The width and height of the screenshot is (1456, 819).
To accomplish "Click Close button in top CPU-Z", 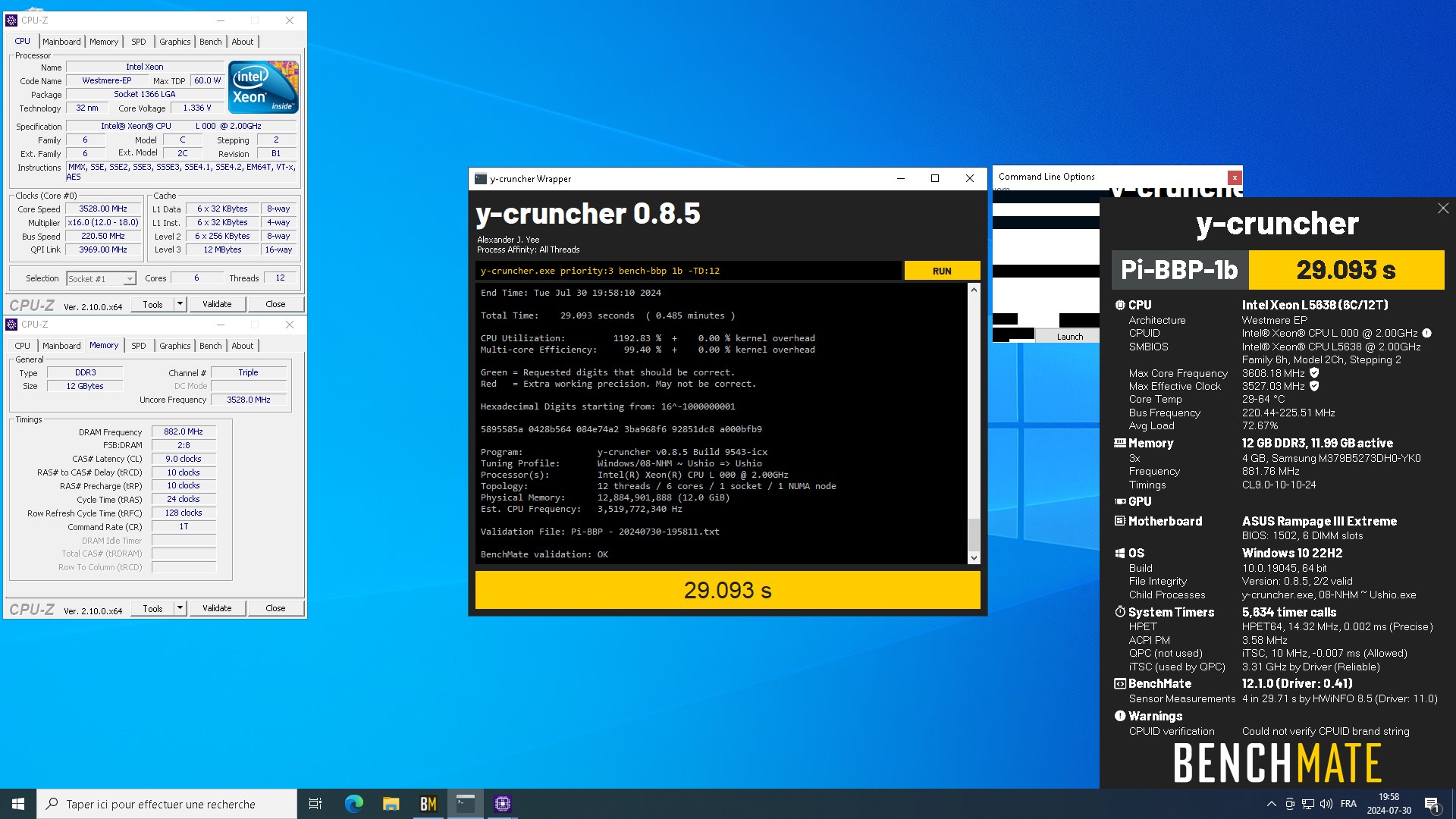I will coord(275,304).
